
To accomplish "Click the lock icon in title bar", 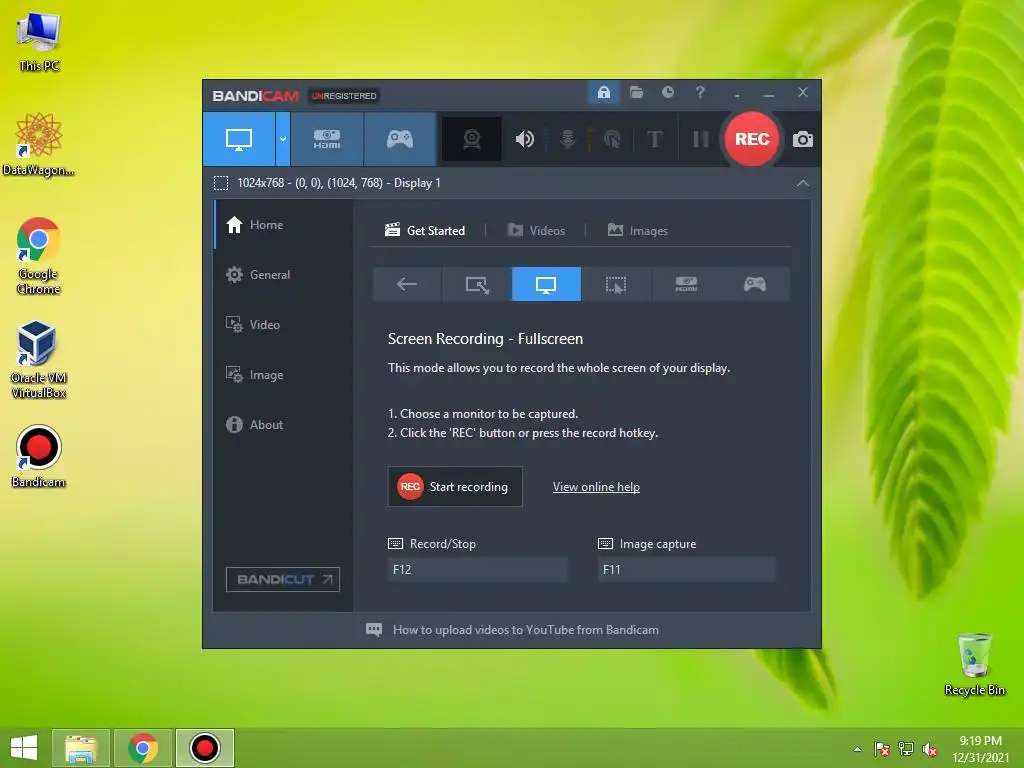I will coord(603,93).
